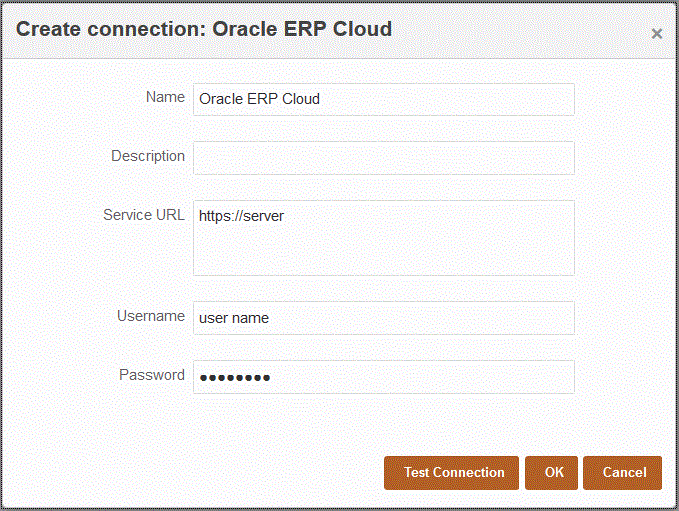Click the dialog title 'Create connection: Oracle ERP Cloud'

pyautogui.click(x=204, y=29)
